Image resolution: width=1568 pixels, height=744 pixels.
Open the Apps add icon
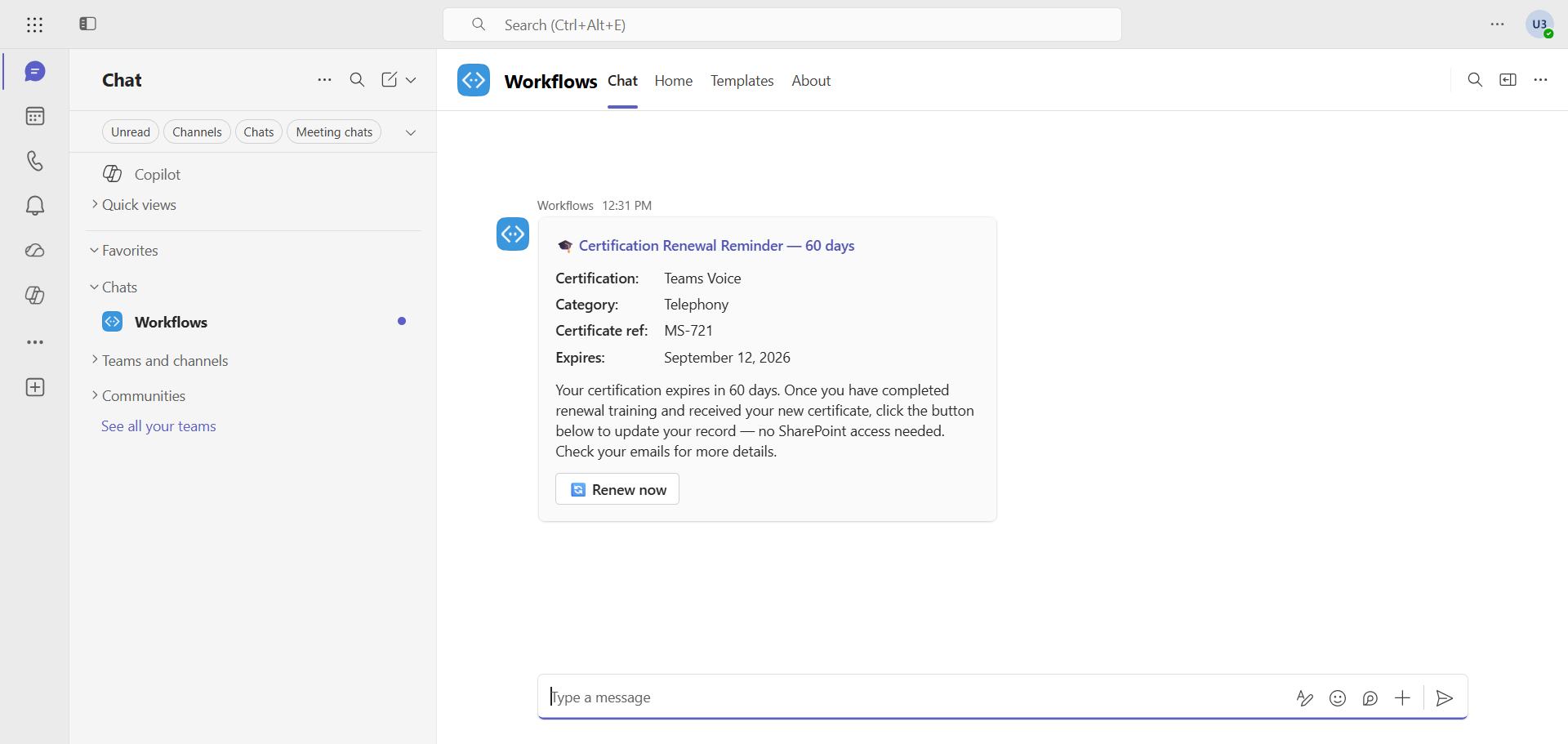(34, 387)
